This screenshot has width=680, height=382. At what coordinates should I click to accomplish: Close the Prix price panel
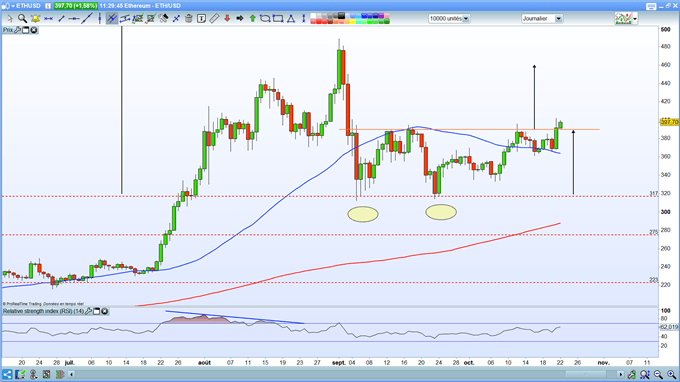pos(34,30)
